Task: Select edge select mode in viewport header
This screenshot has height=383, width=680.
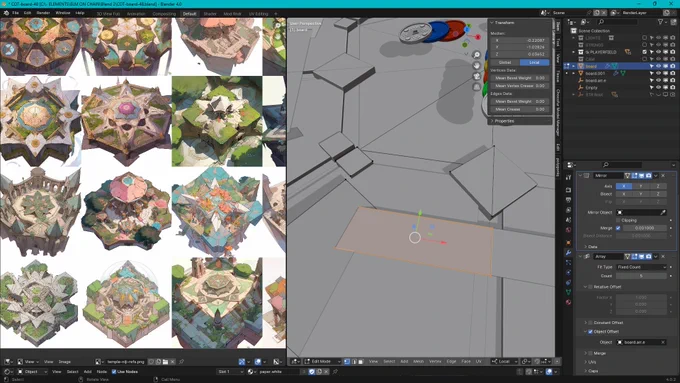Action: (354, 361)
